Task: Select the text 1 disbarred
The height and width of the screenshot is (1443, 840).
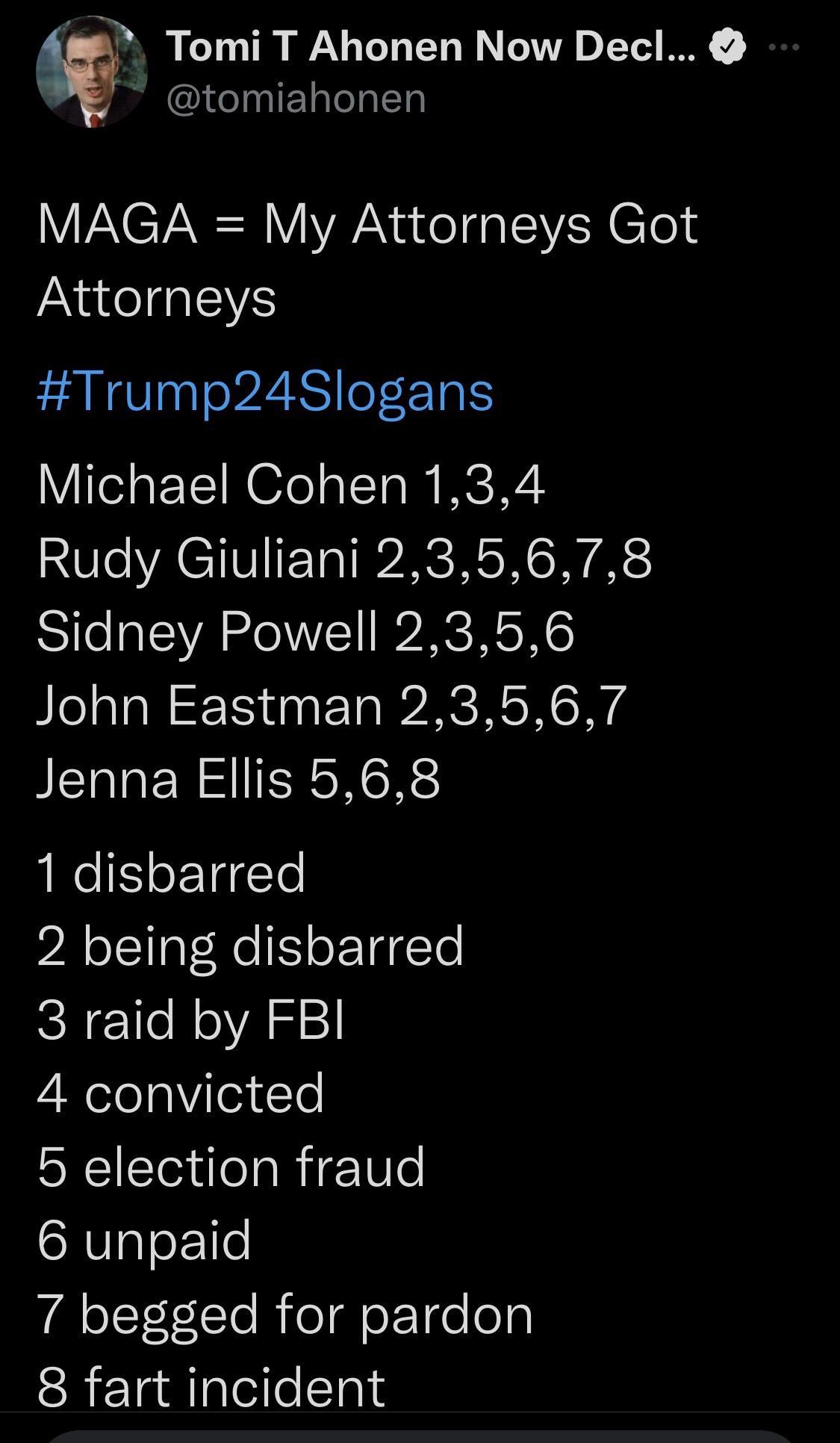Action: tap(170, 875)
